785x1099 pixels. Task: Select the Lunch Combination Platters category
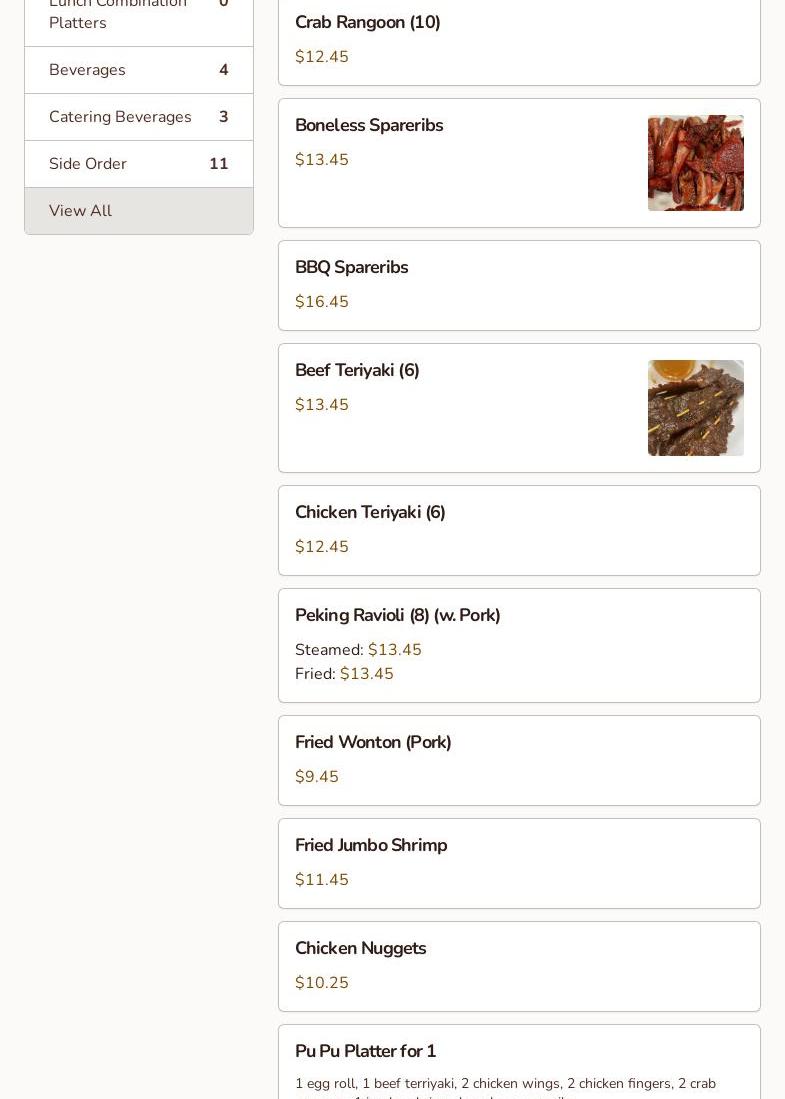click(x=117, y=14)
